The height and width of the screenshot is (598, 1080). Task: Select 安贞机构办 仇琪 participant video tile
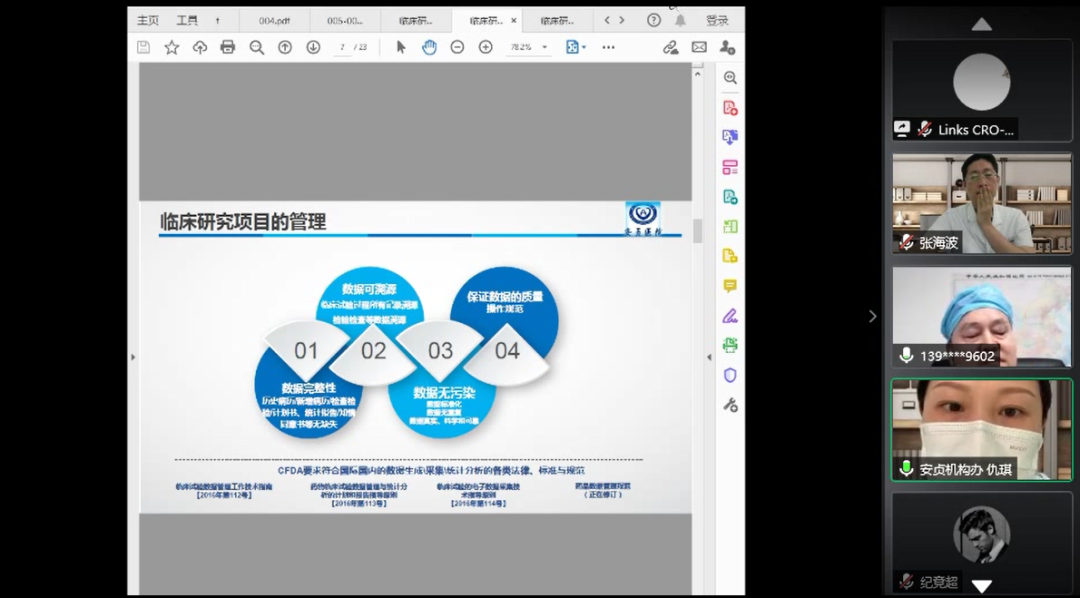pos(982,429)
